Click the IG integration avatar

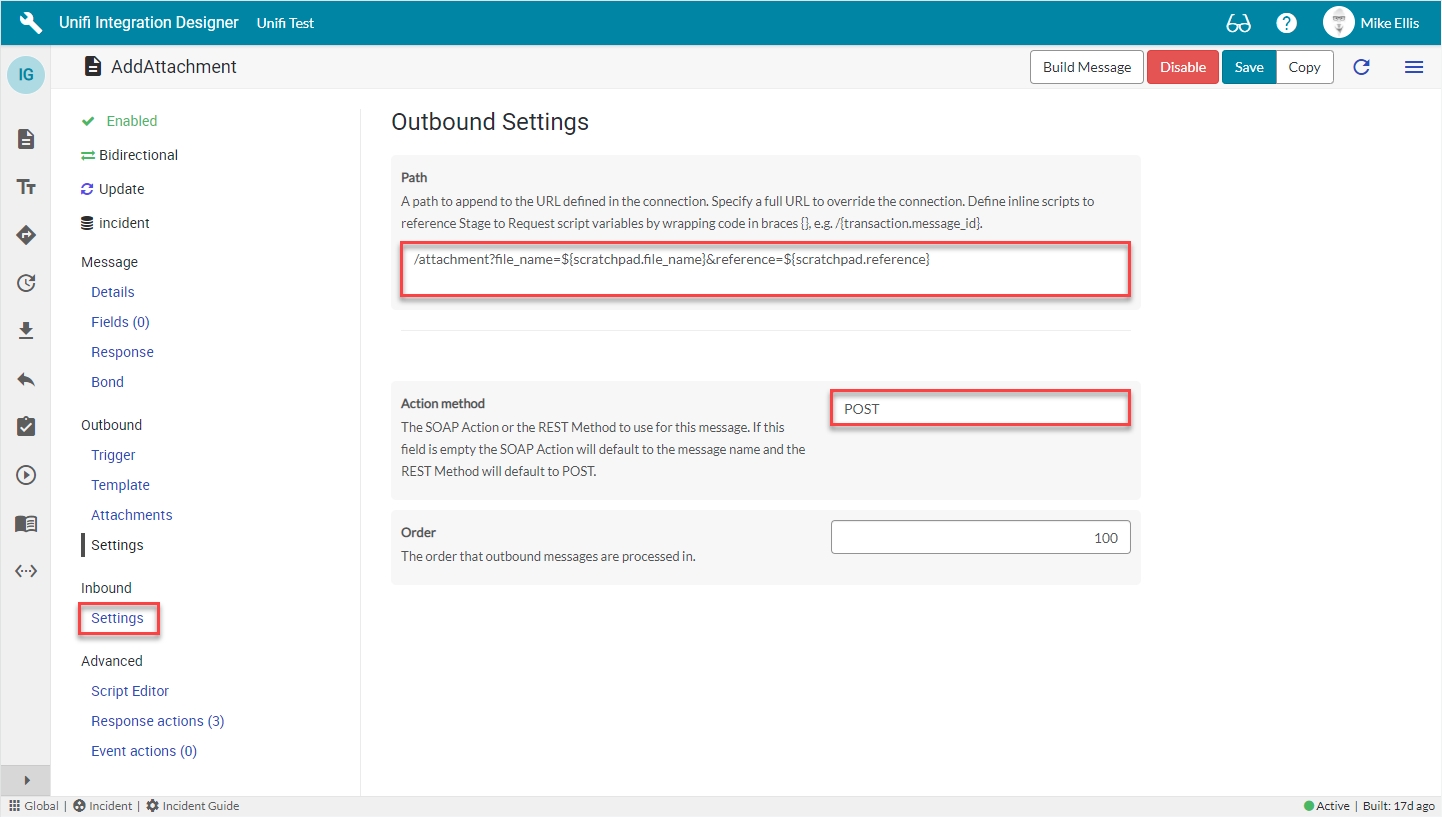coord(26,75)
